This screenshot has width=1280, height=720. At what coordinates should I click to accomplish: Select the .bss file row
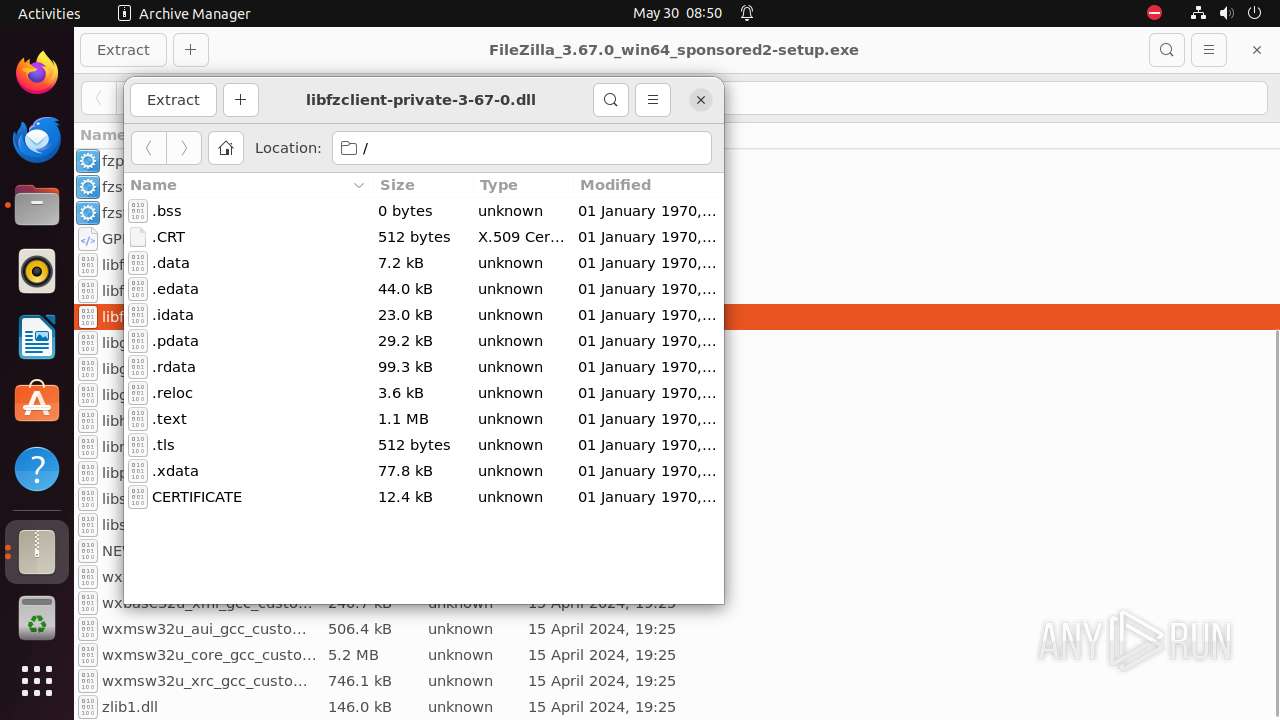pos(424,211)
